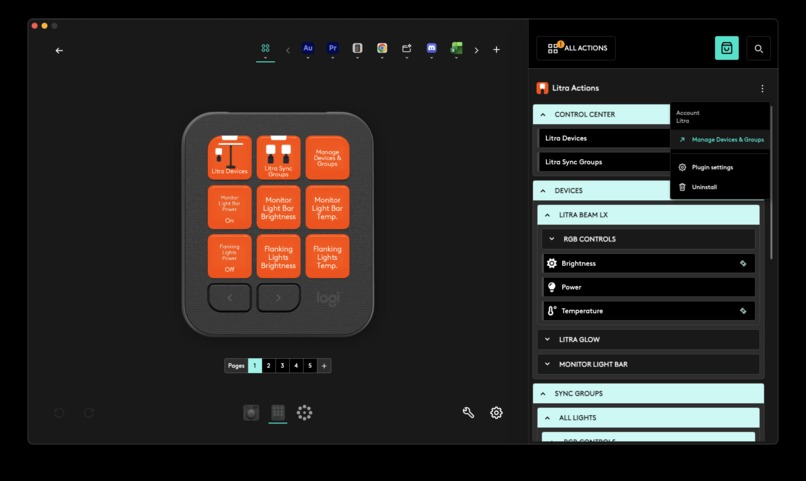Collapse the SYNC GROUPS section
This screenshot has width=806, height=481.
pos(648,393)
